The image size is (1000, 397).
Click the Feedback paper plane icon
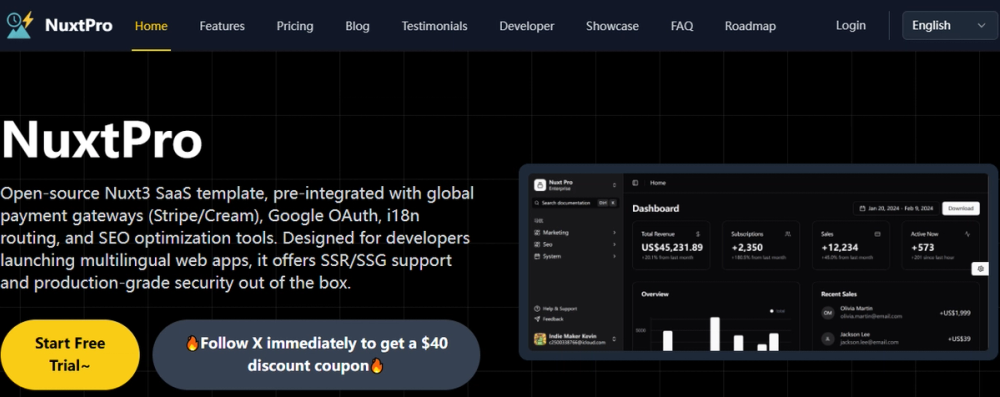tap(538, 318)
